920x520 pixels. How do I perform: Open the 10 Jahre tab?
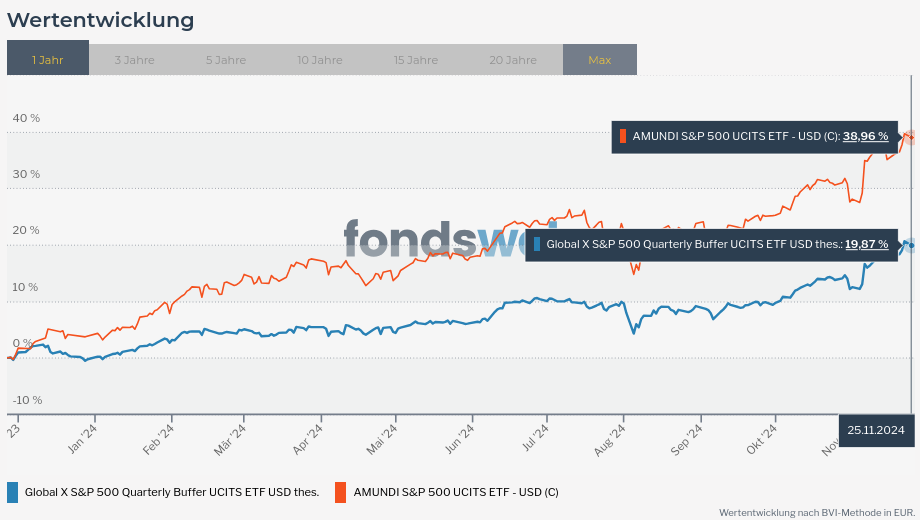coord(319,59)
